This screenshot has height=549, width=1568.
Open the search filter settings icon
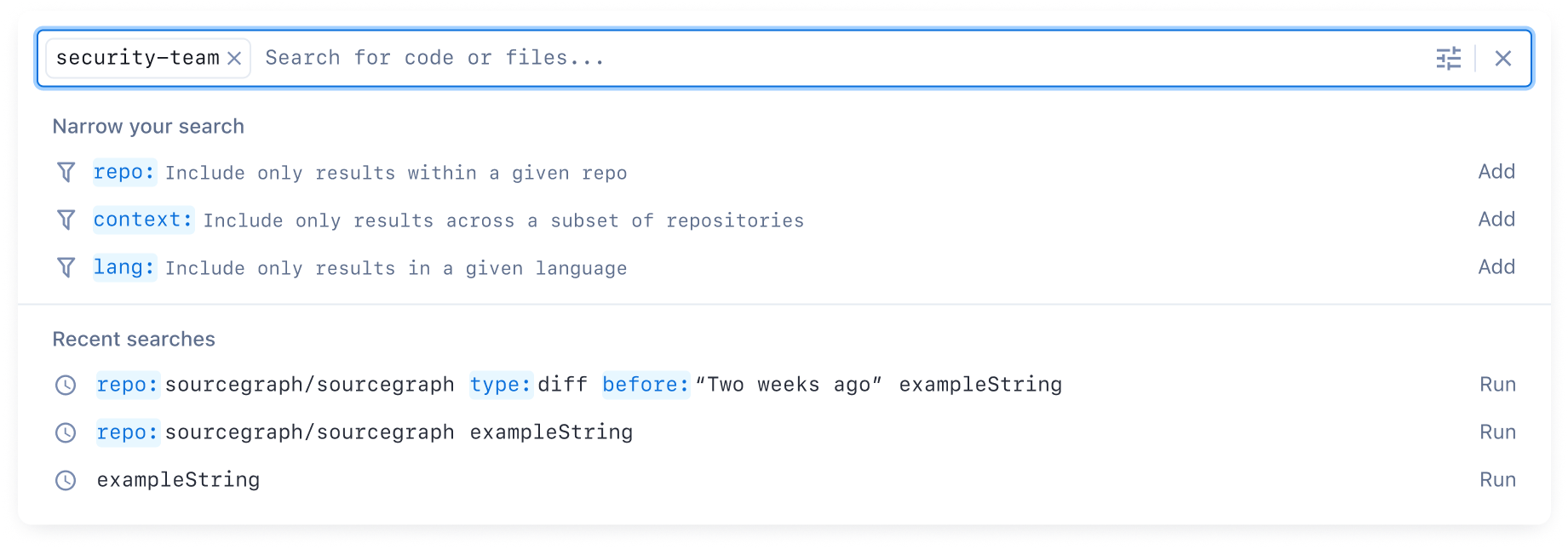[1448, 58]
